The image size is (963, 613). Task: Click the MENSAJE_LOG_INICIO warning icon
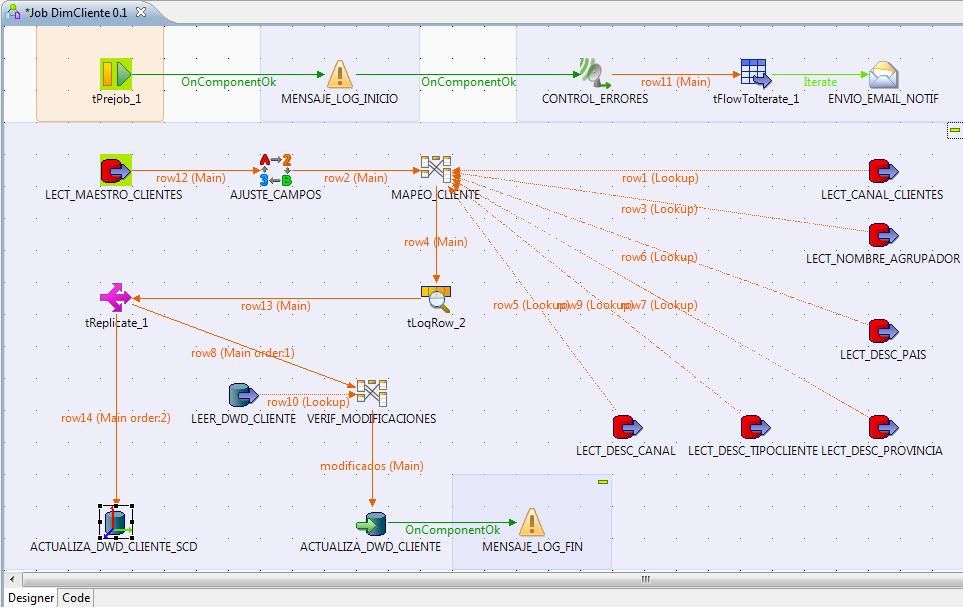tap(340, 74)
